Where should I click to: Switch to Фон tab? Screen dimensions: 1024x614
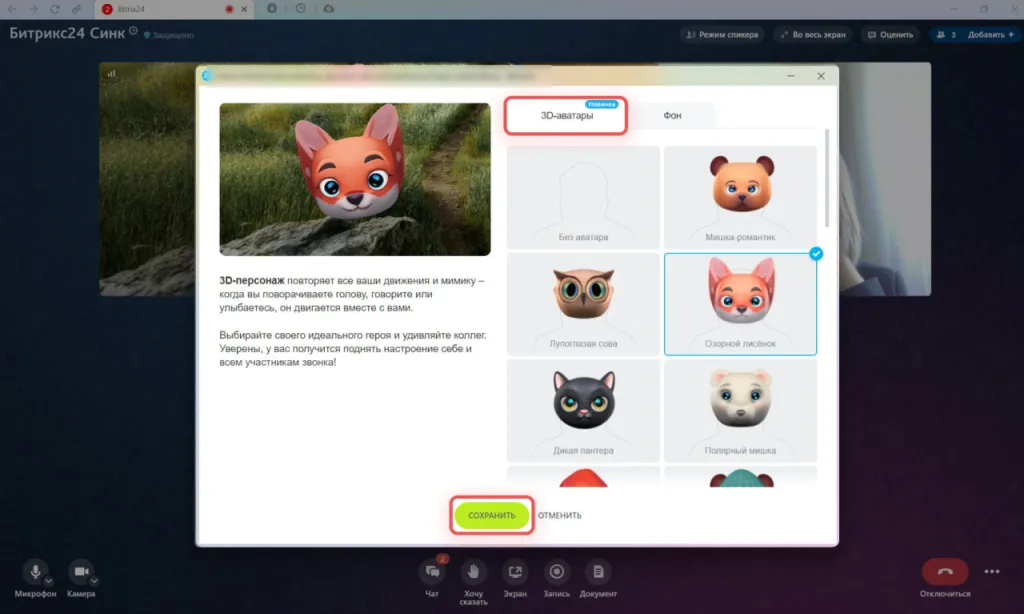pyautogui.click(x=672, y=116)
